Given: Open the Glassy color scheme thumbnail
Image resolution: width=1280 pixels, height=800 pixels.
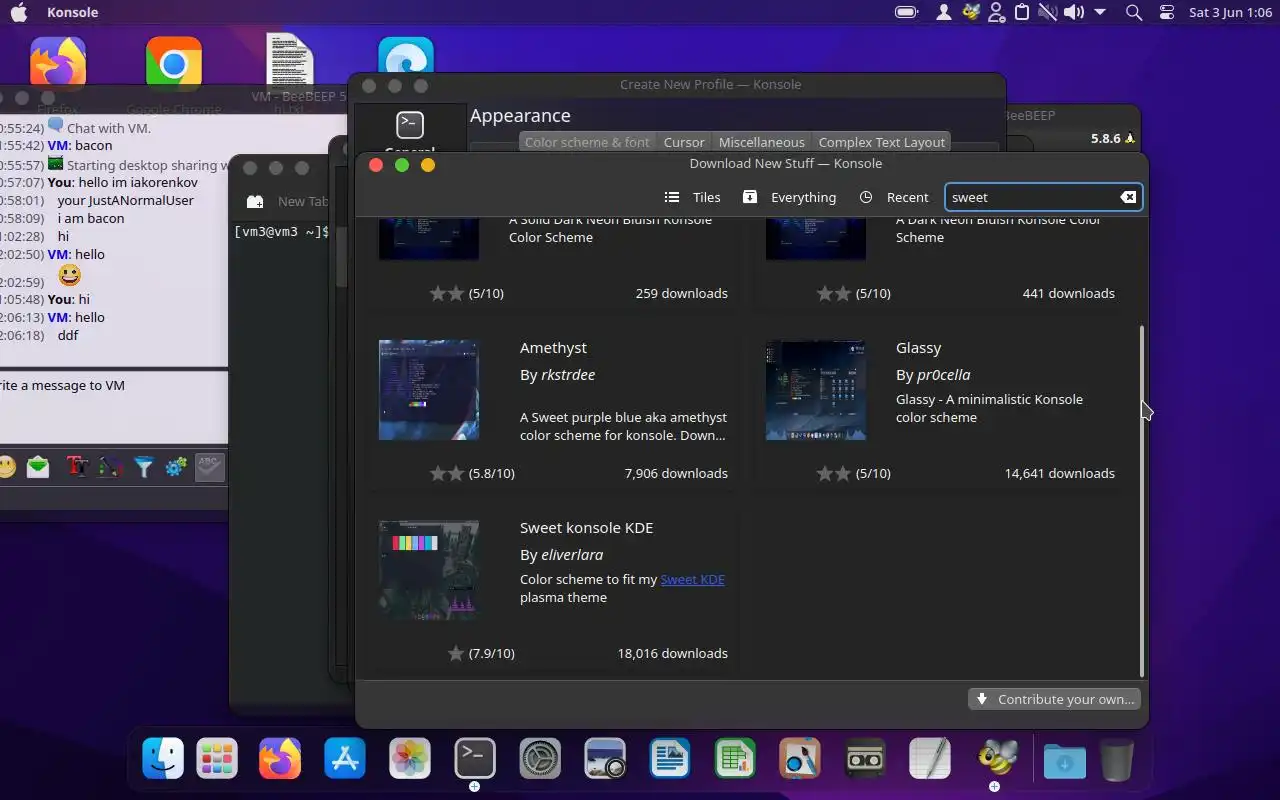Looking at the screenshot, I should point(816,390).
